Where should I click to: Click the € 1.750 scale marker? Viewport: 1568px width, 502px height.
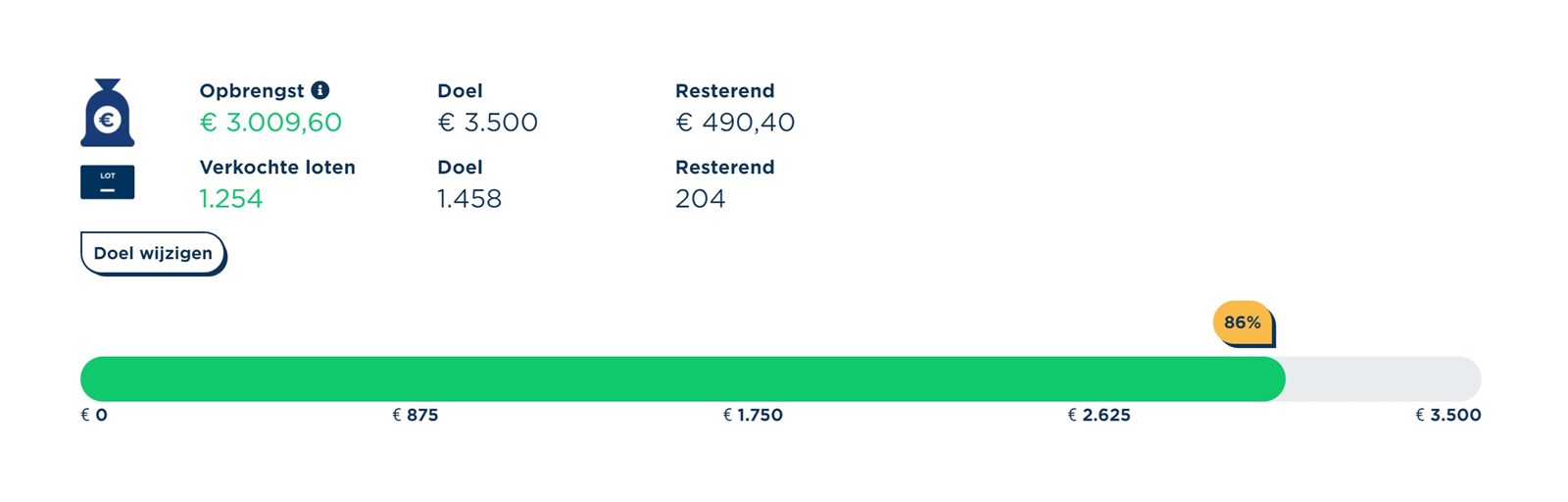click(x=753, y=415)
